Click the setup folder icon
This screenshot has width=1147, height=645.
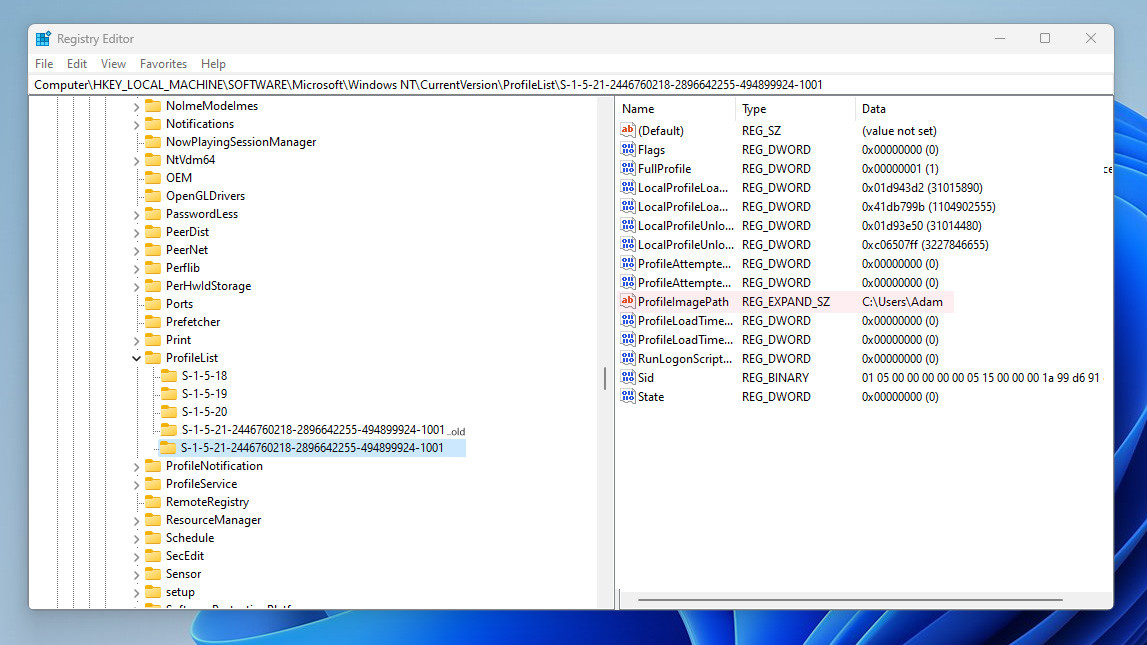pos(153,592)
